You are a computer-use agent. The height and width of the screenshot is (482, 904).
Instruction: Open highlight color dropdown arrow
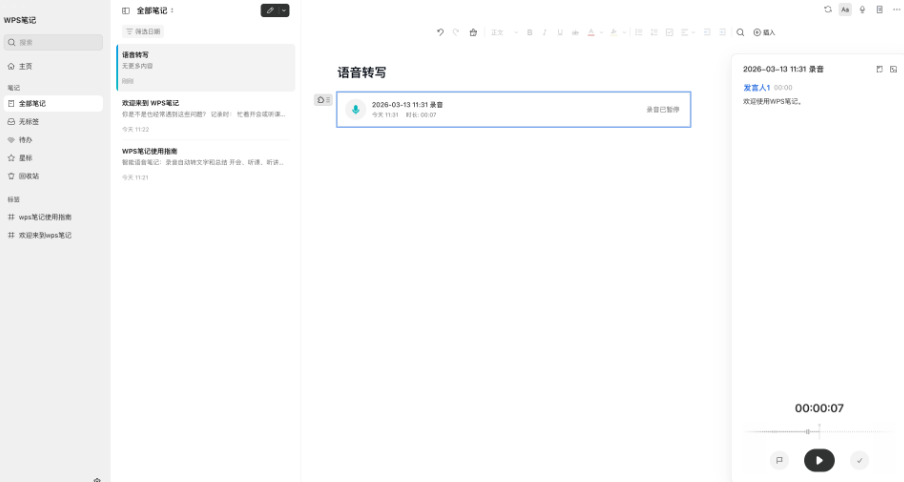pyautogui.click(x=624, y=32)
